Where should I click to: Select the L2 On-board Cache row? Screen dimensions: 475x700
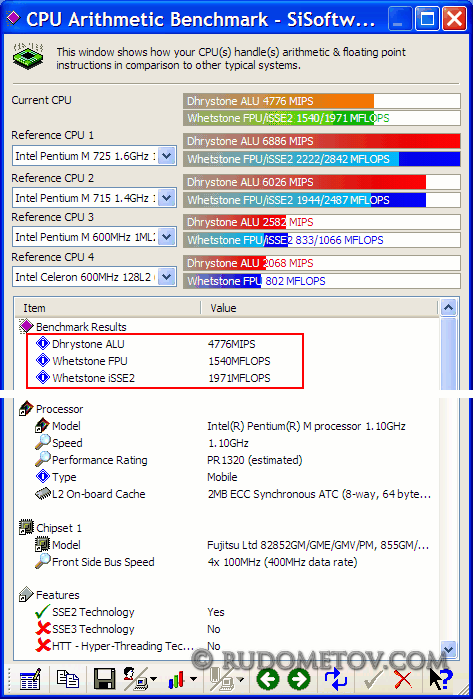coord(228,494)
